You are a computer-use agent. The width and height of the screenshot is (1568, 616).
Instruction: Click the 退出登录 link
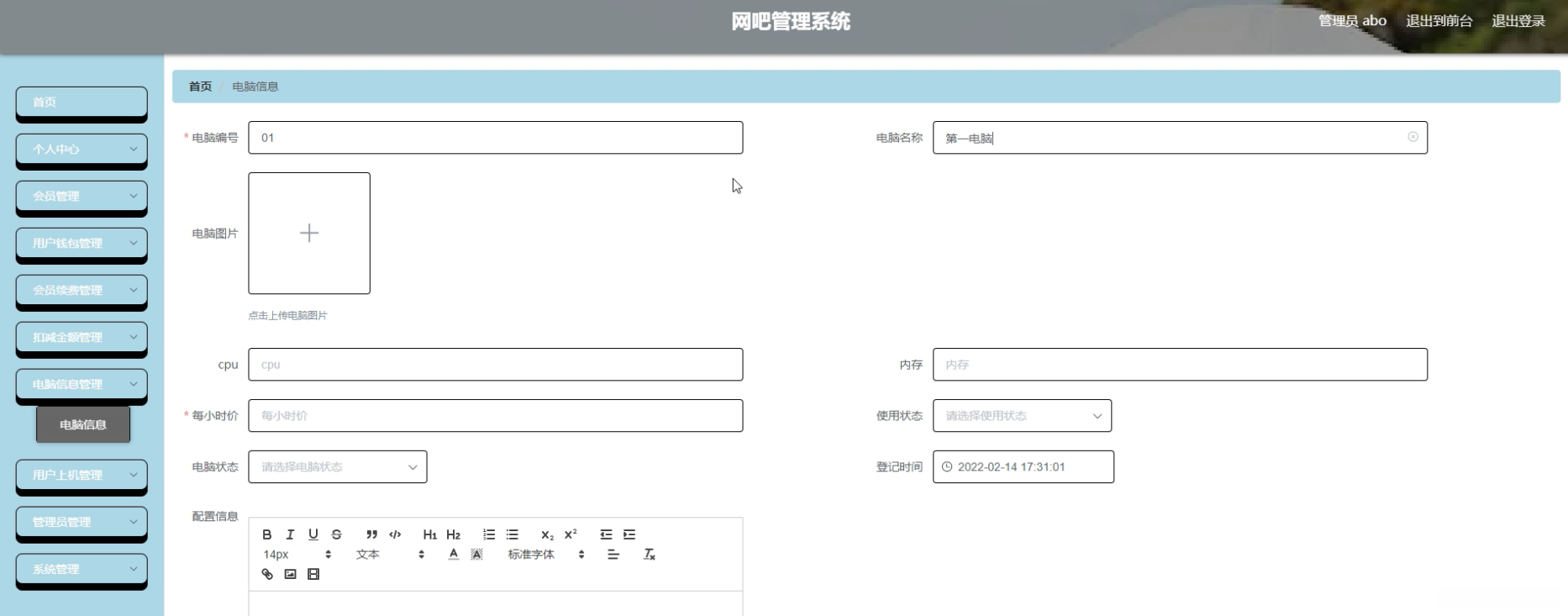(1518, 21)
